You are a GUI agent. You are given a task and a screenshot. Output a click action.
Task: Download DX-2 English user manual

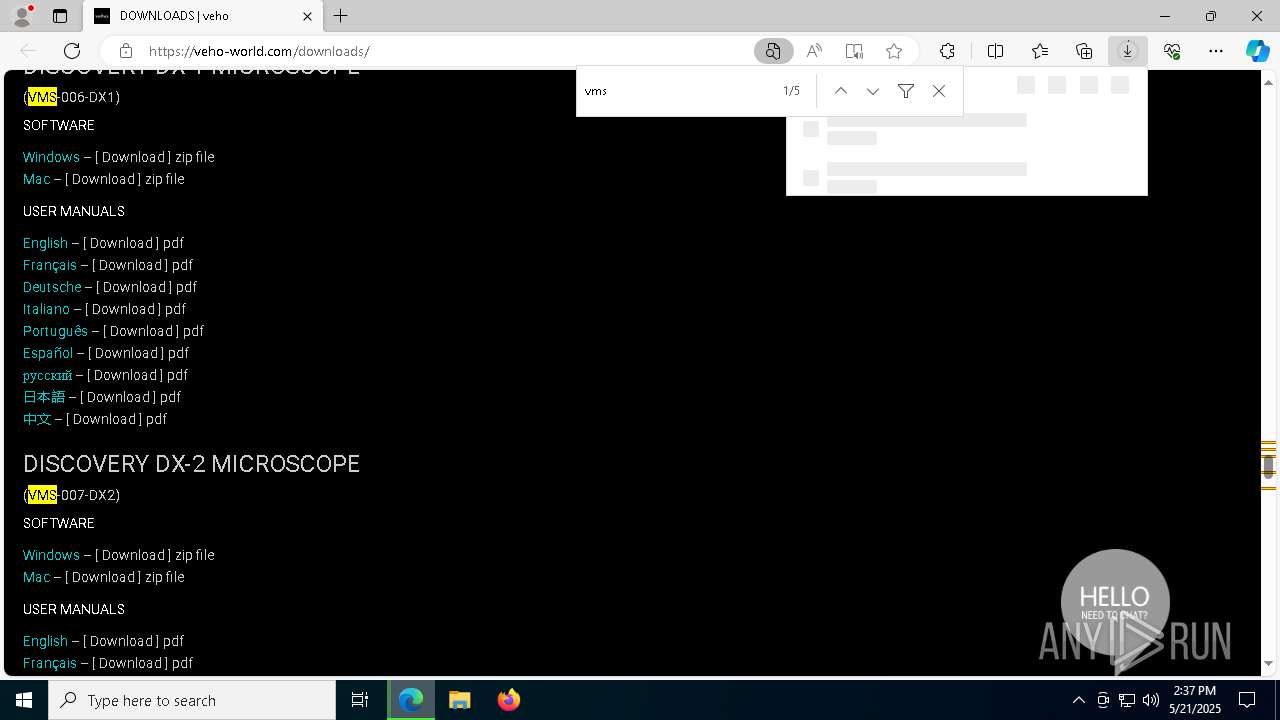pos(119,641)
